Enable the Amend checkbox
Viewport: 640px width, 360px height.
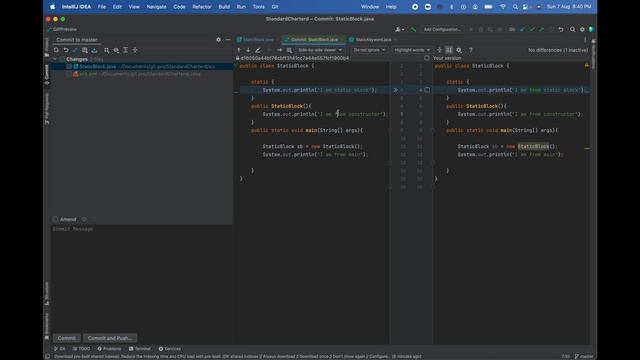coord(55,219)
